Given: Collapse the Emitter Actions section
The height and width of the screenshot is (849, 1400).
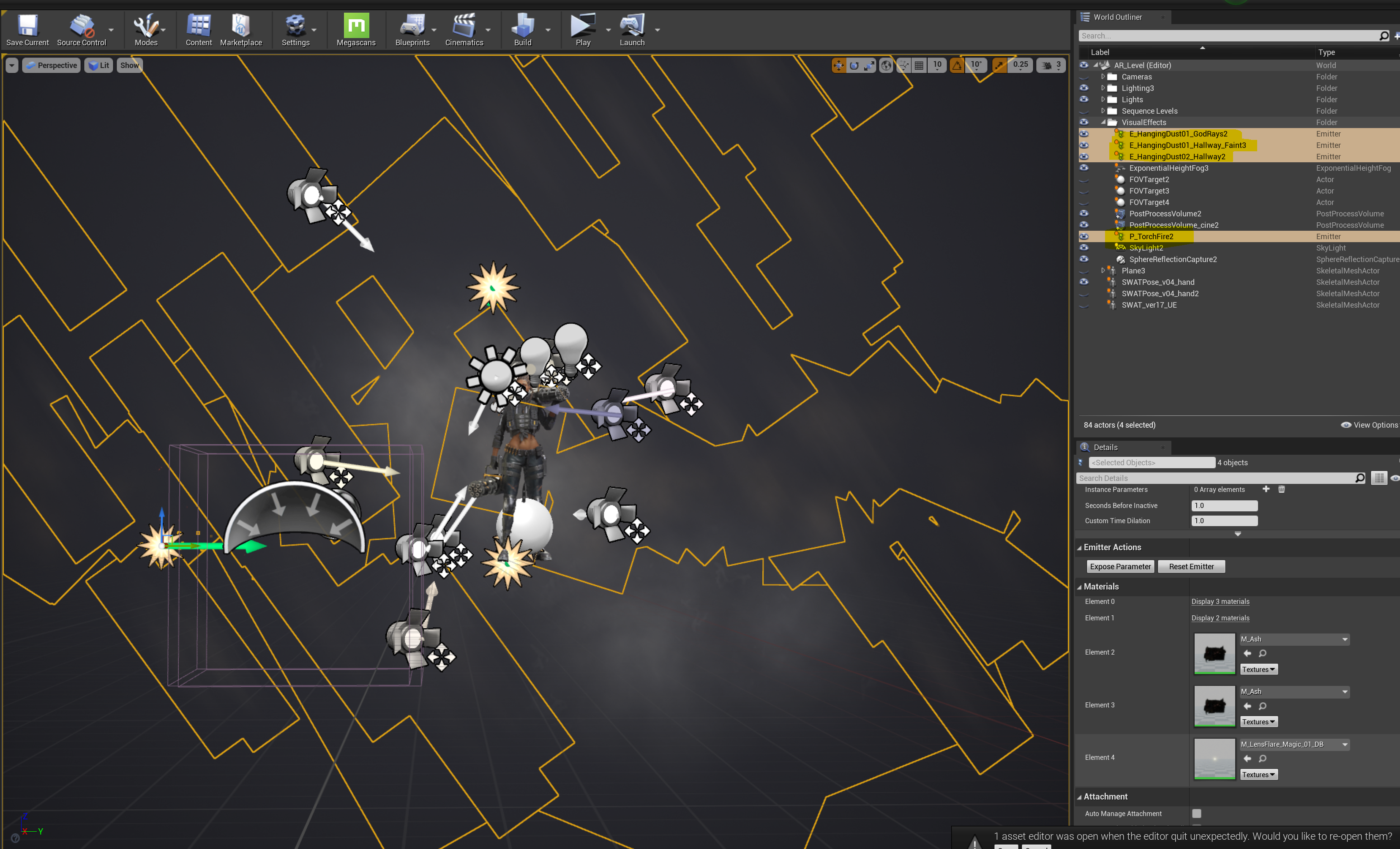Looking at the screenshot, I should pos(1080,548).
